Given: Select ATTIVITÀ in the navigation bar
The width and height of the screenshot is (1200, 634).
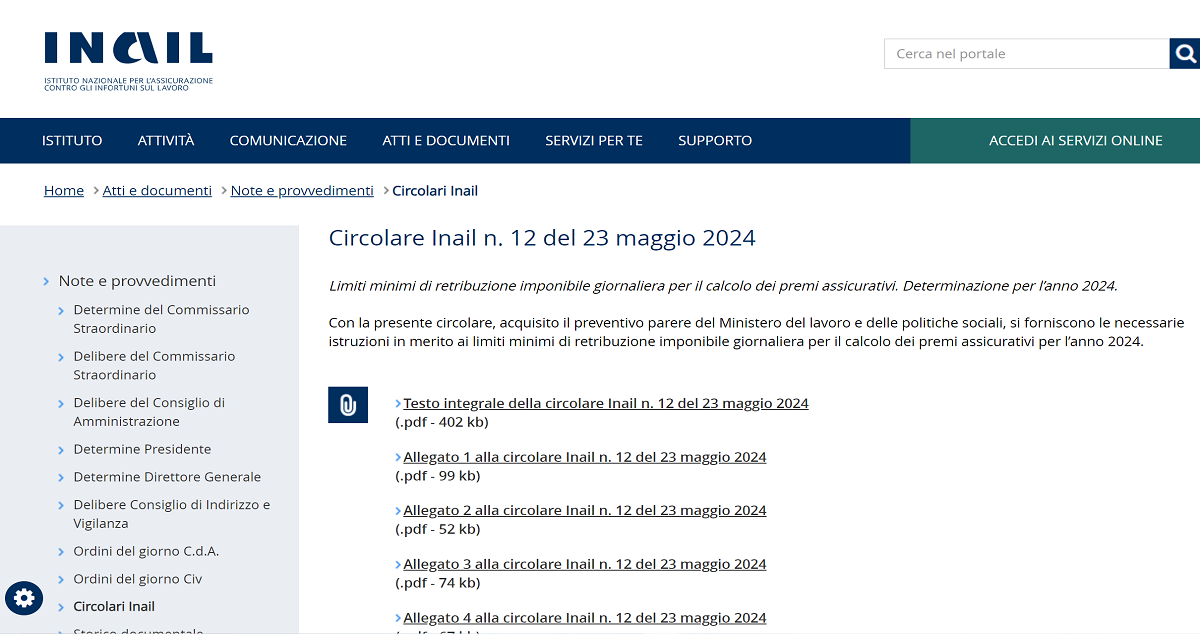Looking at the screenshot, I should [165, 140].
